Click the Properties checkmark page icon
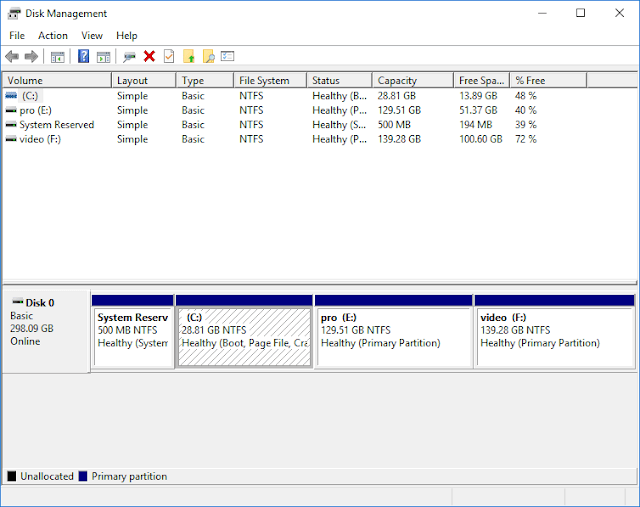Screen dimensions: 640x507 click(169, 56)
